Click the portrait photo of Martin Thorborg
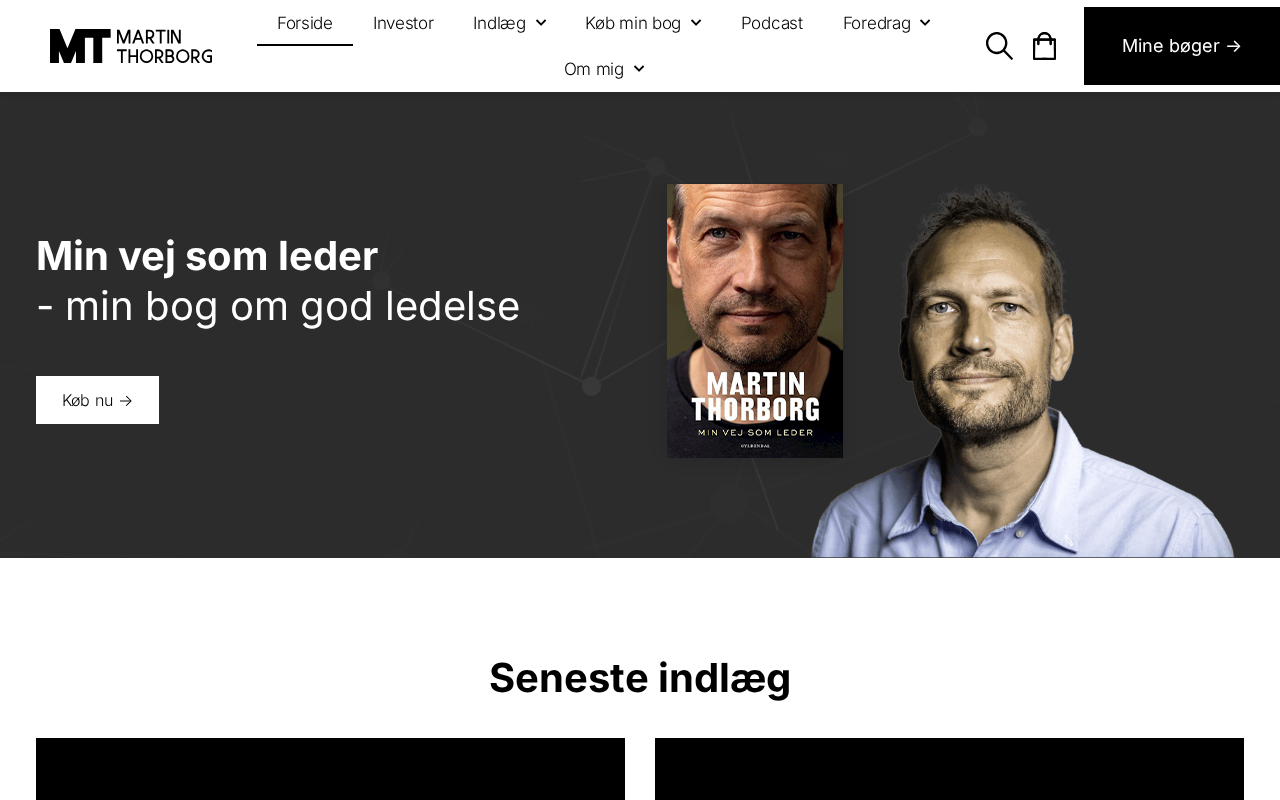This screenshot has width=1280, height=800. pyautogui.click(x=1022, y=371)
